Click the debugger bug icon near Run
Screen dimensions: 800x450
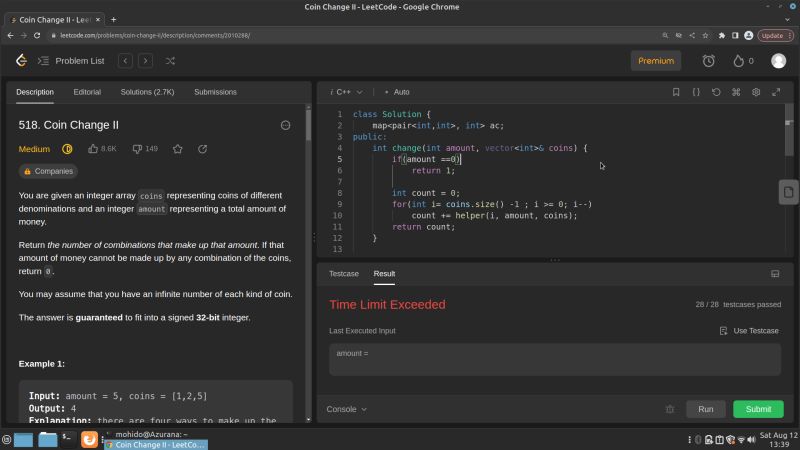tap(670, 409)
